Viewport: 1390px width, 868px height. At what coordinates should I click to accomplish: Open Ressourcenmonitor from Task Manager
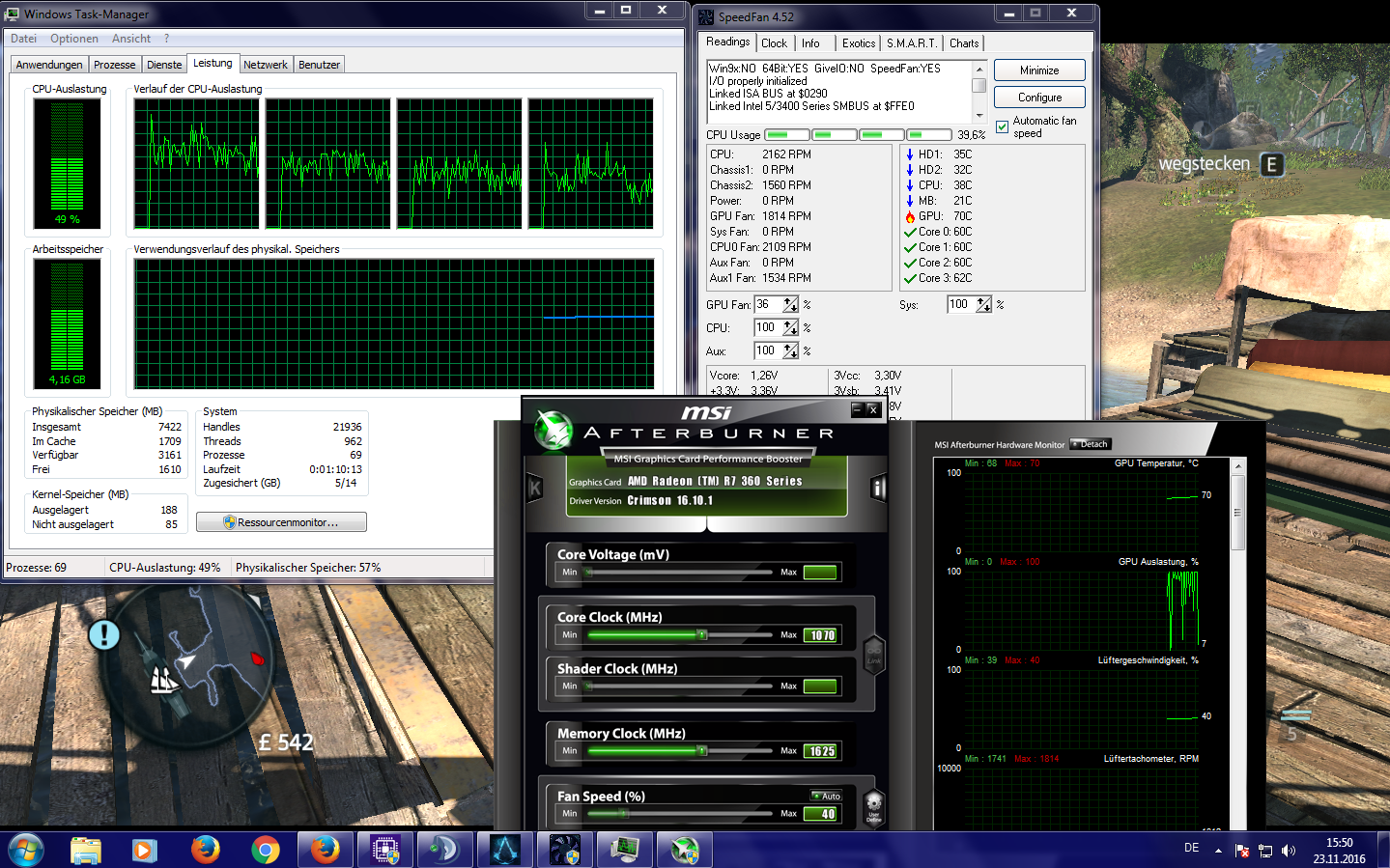click(281, 522)
